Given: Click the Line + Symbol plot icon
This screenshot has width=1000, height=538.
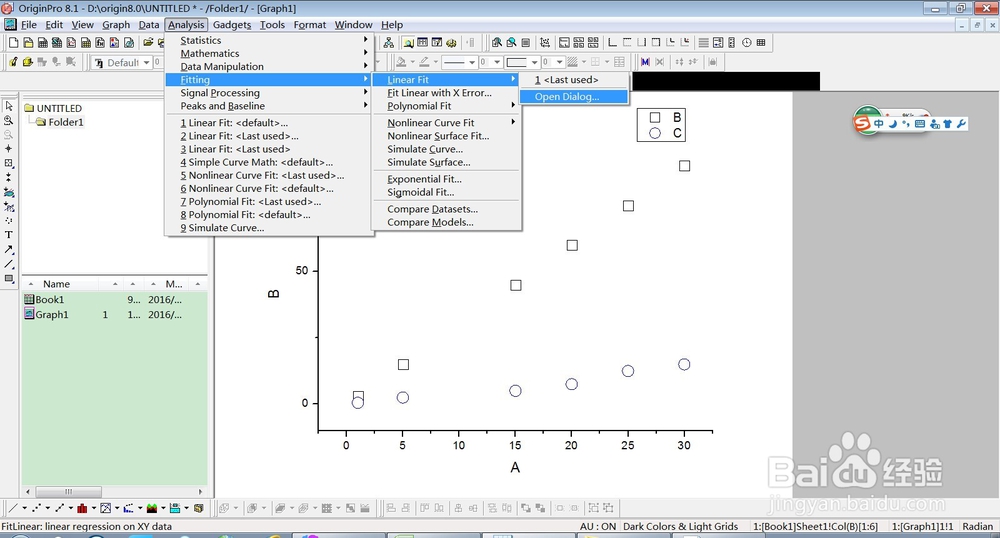Looking at the screenshot, I should 59,508.
